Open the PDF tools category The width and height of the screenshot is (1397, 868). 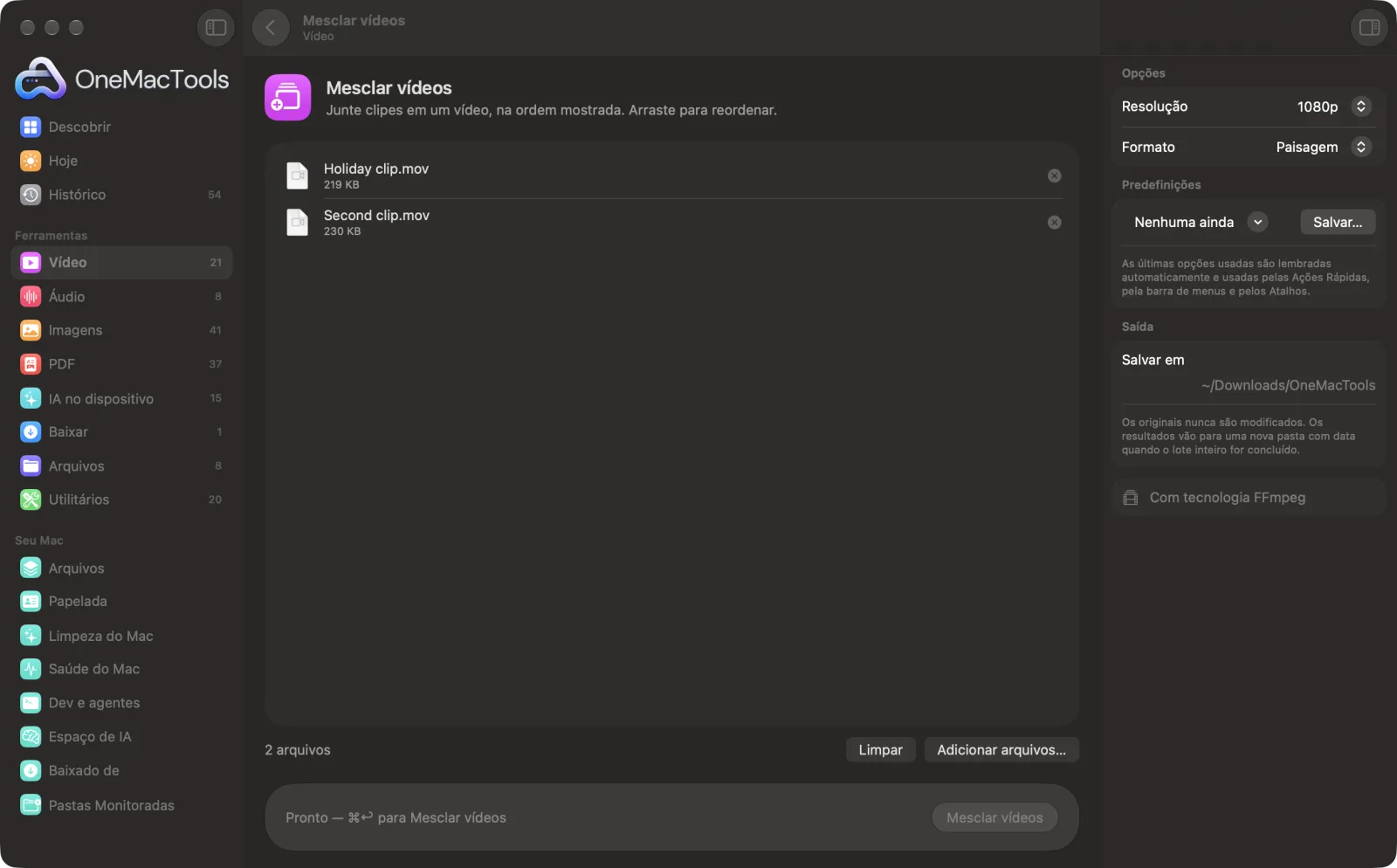(x=121, y=364)
